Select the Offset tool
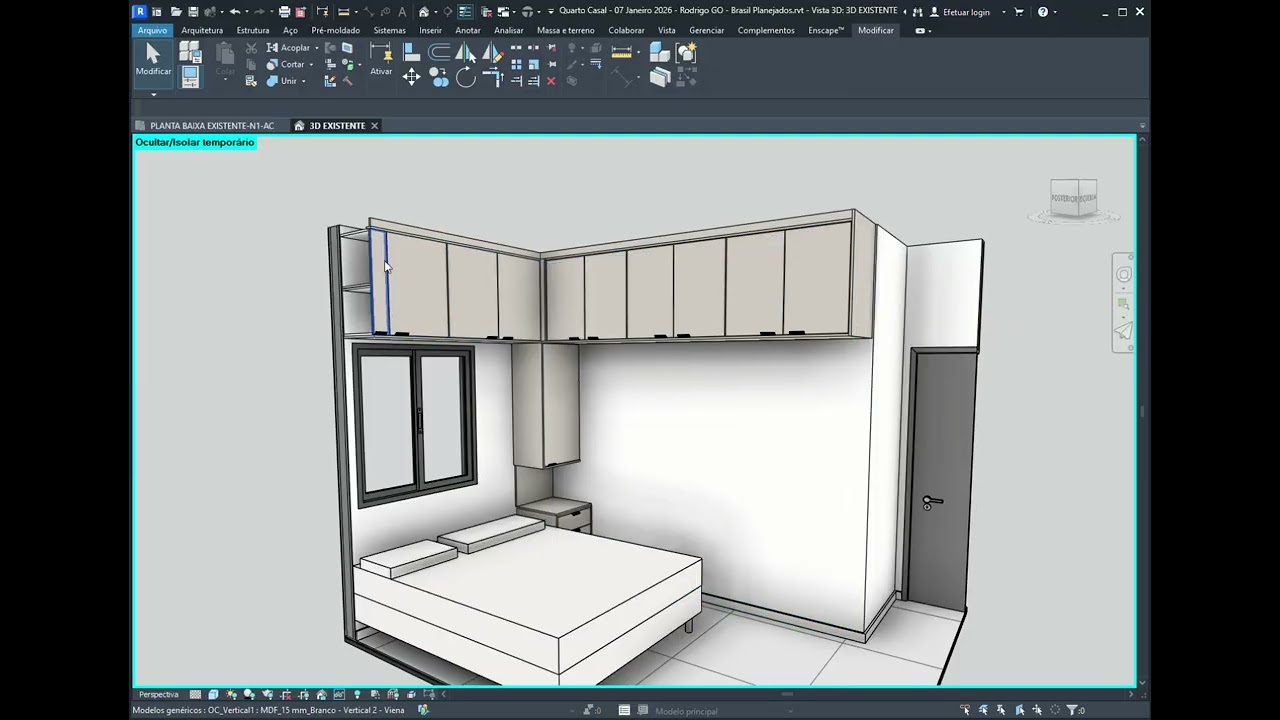The width and height of the screenshot is (1280, 720). [439, 51]
